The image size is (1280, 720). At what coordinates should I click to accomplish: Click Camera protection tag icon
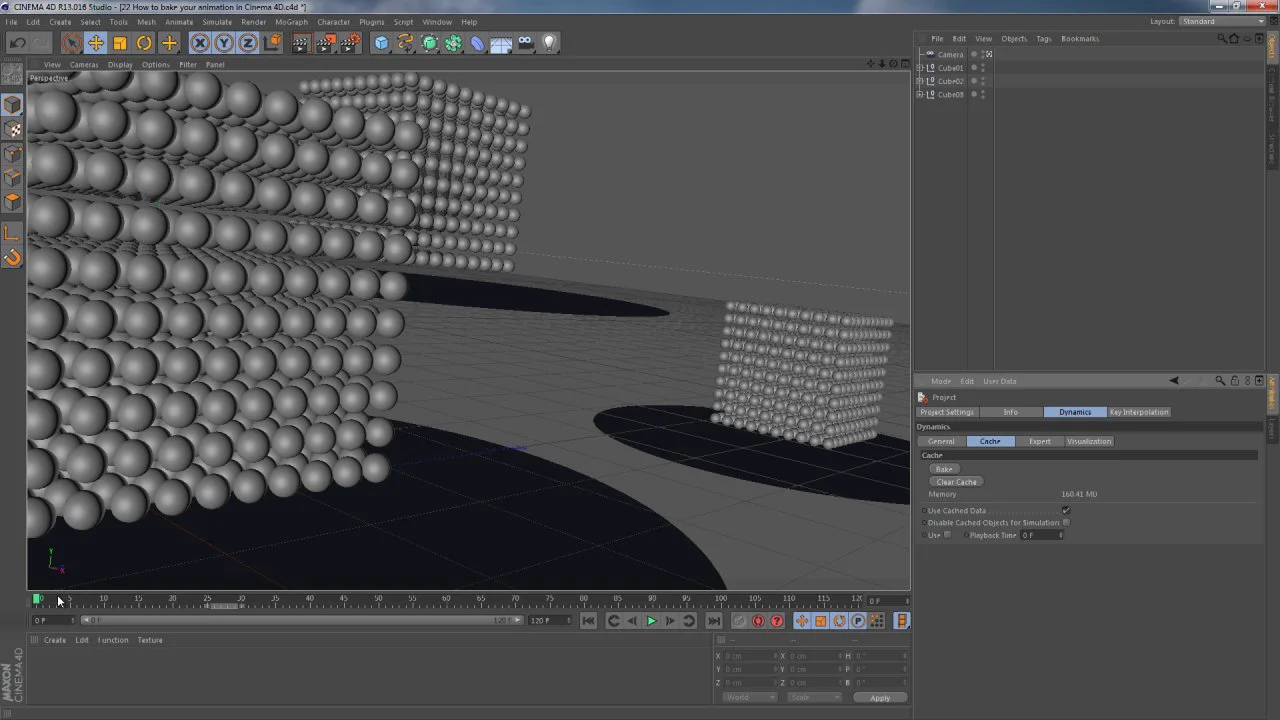989,54
